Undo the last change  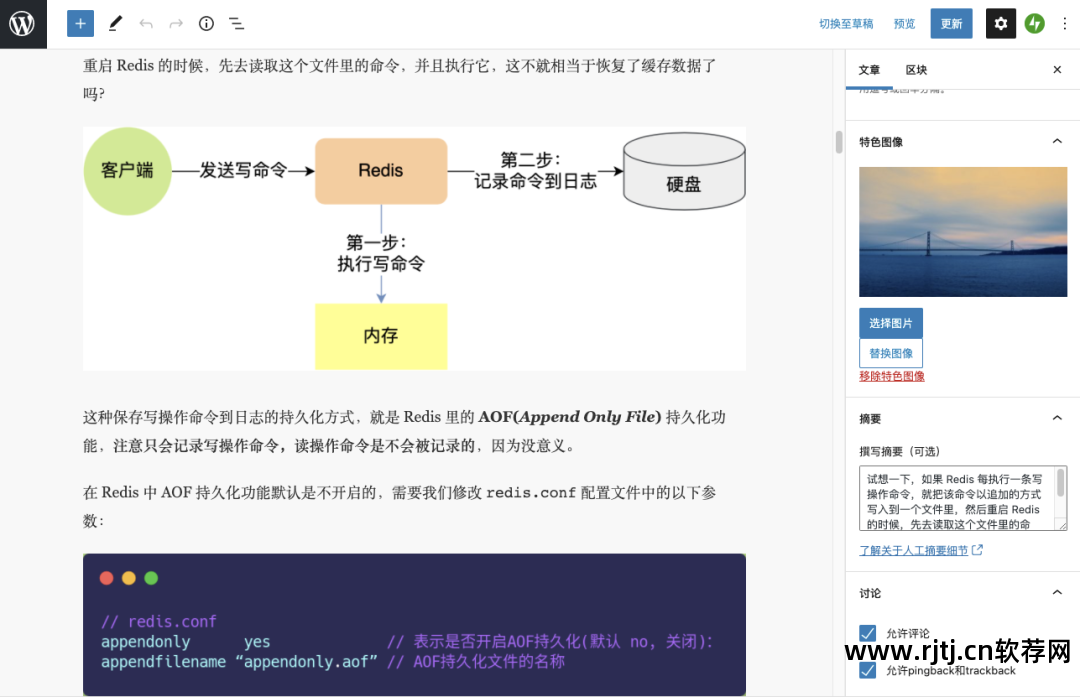click(145, 24)
